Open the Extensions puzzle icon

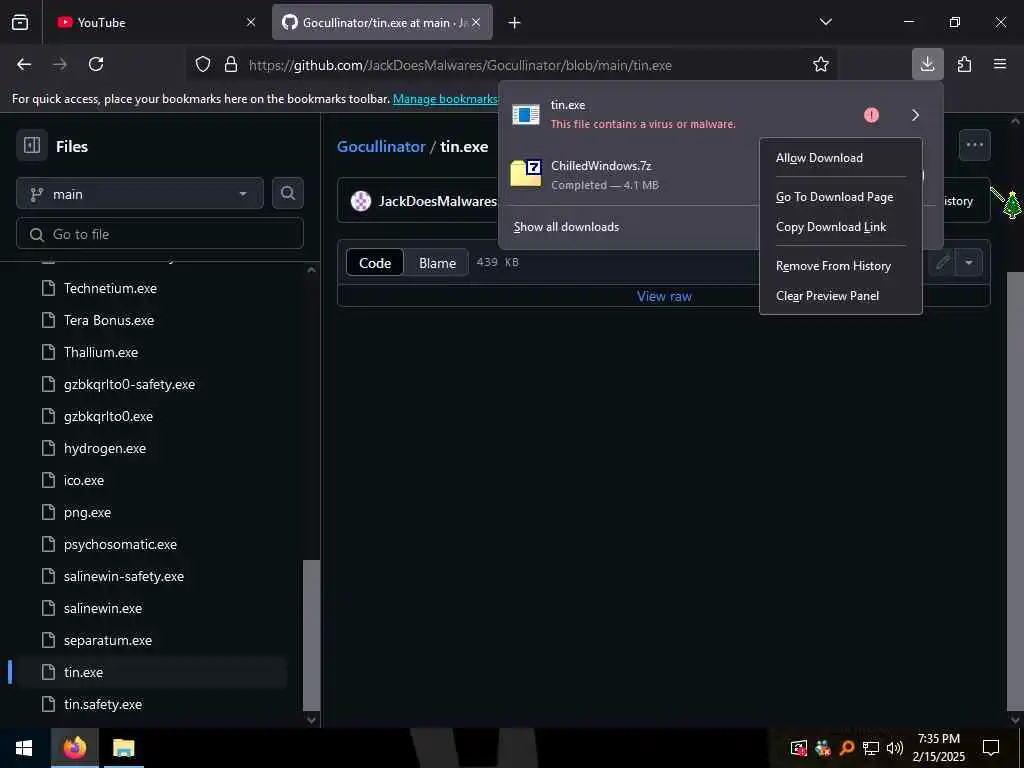click(964, 64)
